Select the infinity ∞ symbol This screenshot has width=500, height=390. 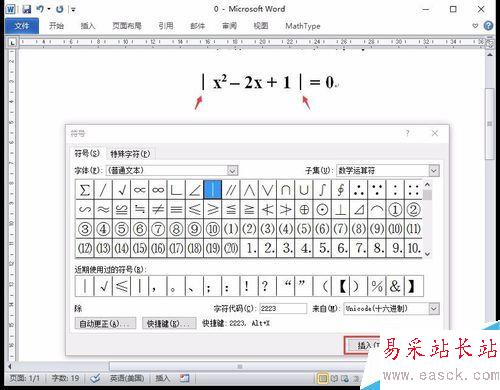(x=158, y=190)
